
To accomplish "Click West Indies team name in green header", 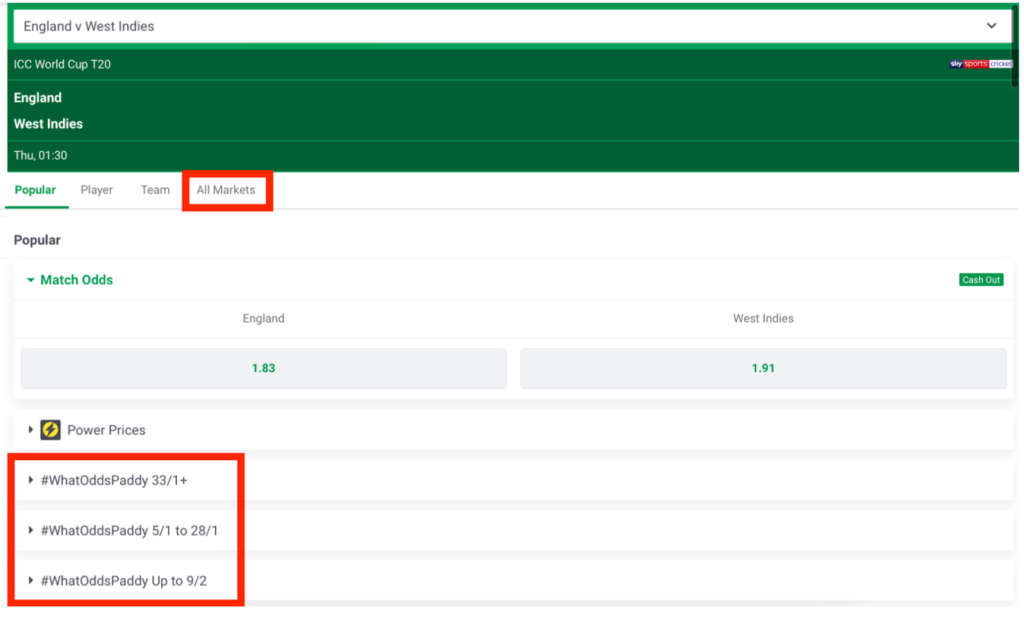I will (x=48, y=124).
